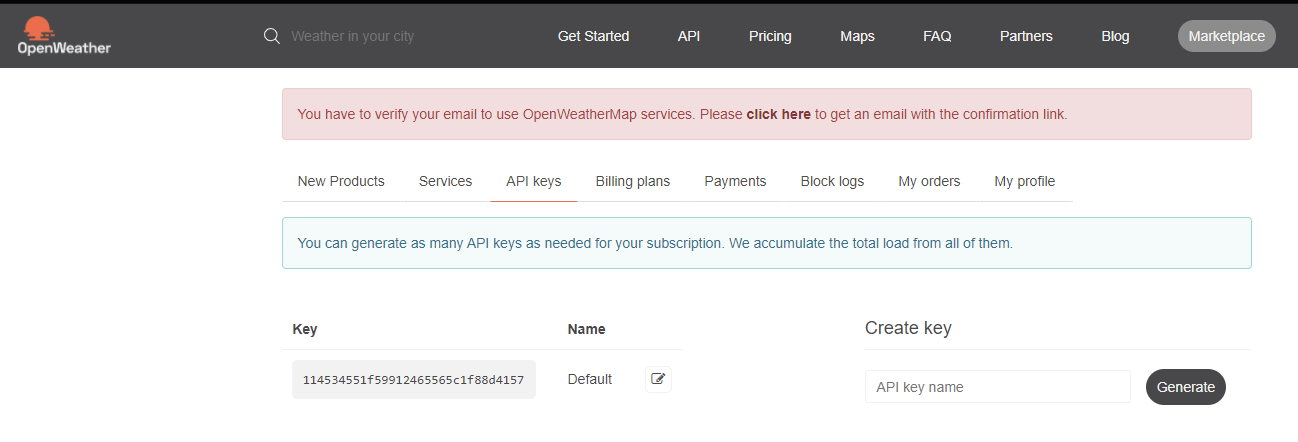Open the Get Started page
1298x442 pixels.
(x=593, y=36)
